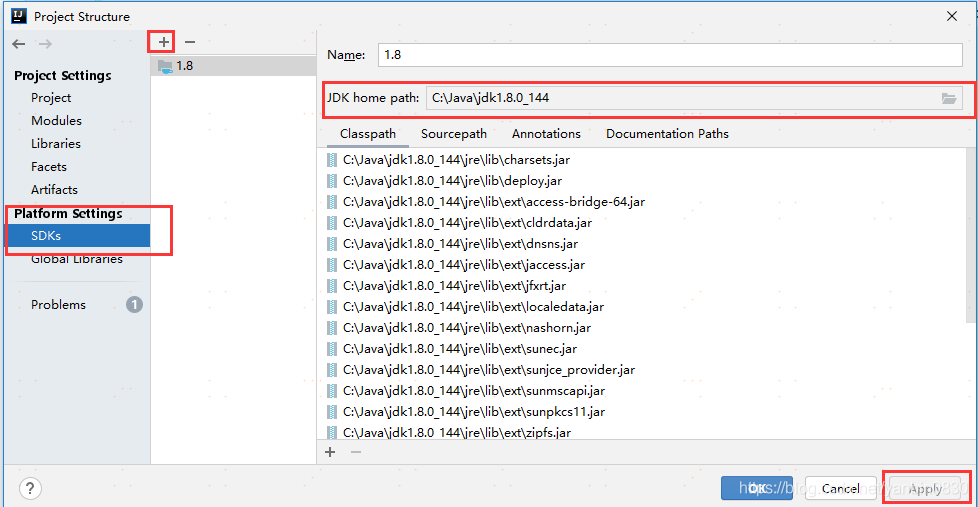Click the OK button
The width and height of the screenshot is (978, 507).
point(757,488)
